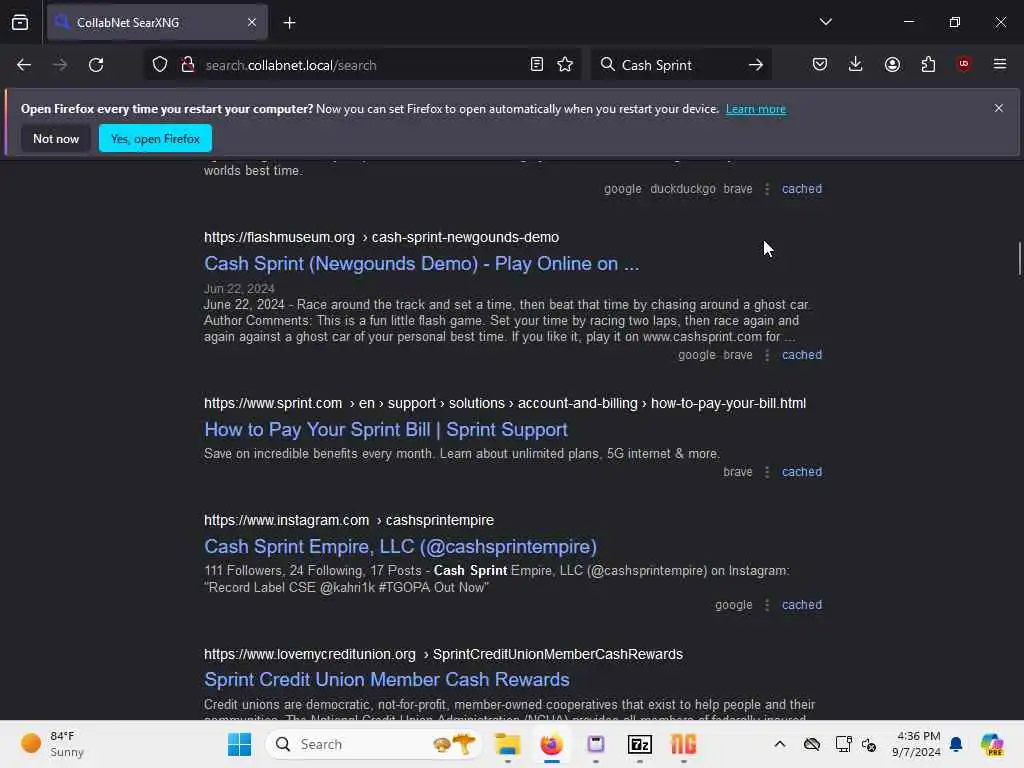Dismiss the Firefox startup notification bar
The image size is (1024, 768).
point(999,108)
